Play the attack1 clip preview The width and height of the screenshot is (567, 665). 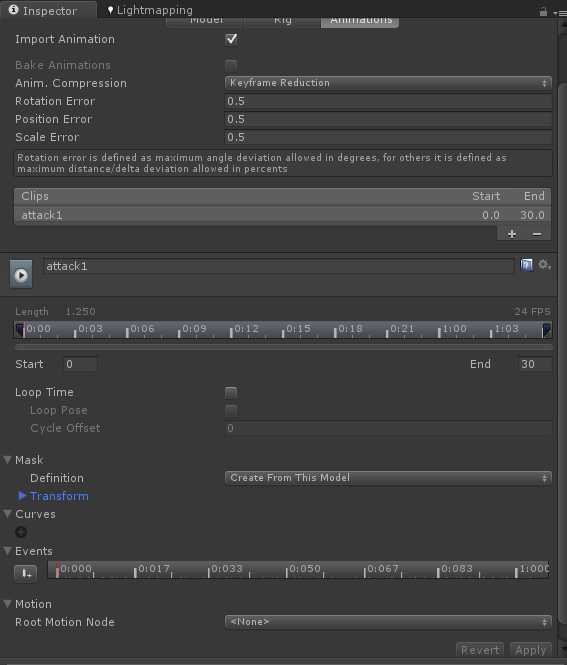click(x=21, y=275)
